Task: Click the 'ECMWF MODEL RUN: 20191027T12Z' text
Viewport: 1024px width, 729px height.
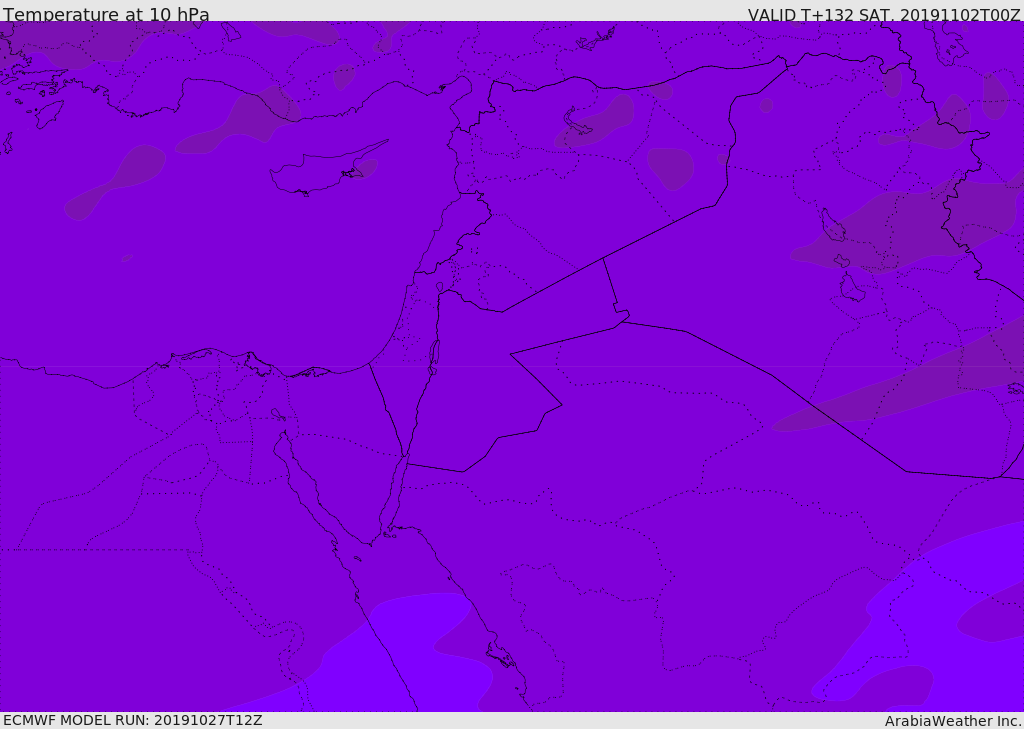Action: coord(133,720)
